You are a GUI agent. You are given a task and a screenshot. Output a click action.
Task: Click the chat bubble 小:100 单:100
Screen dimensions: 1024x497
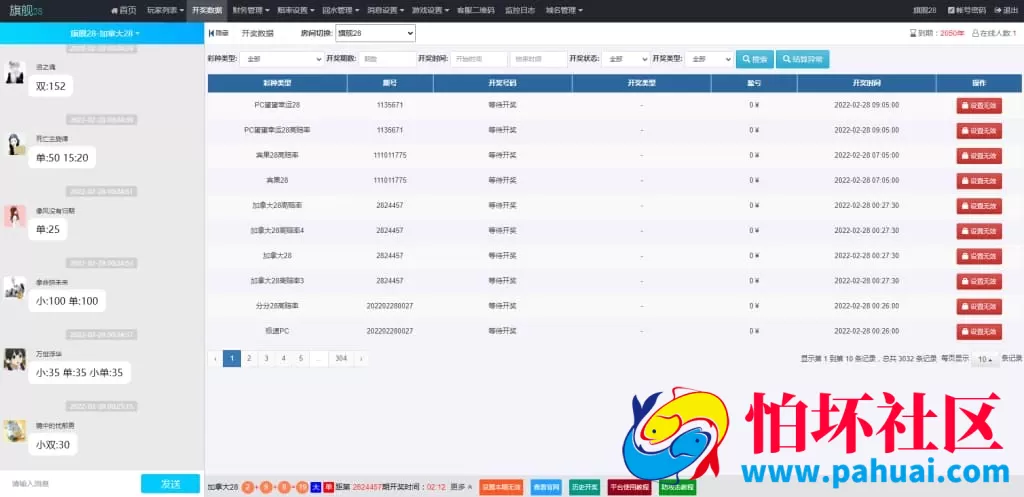tap(67, 301)
